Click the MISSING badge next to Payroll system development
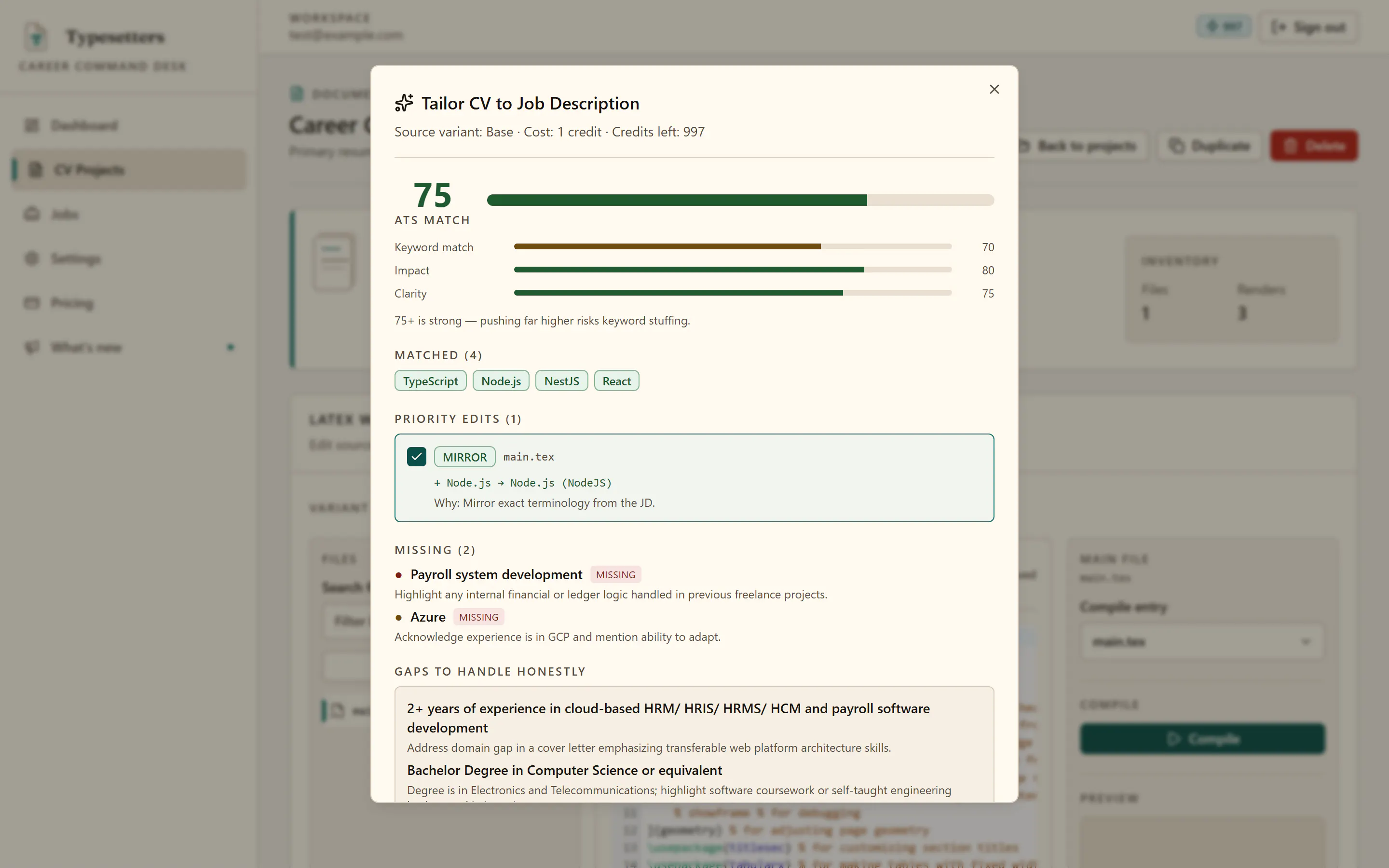1389x868 pixels. [x=615, y=575]
